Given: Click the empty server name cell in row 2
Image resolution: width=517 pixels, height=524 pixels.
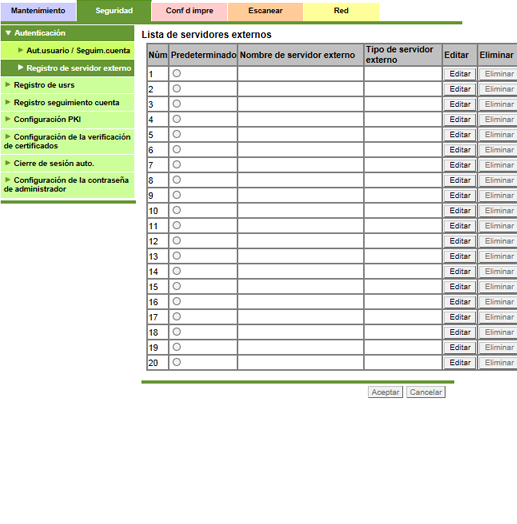Looking at the screenshot, I should coord(300,89).
